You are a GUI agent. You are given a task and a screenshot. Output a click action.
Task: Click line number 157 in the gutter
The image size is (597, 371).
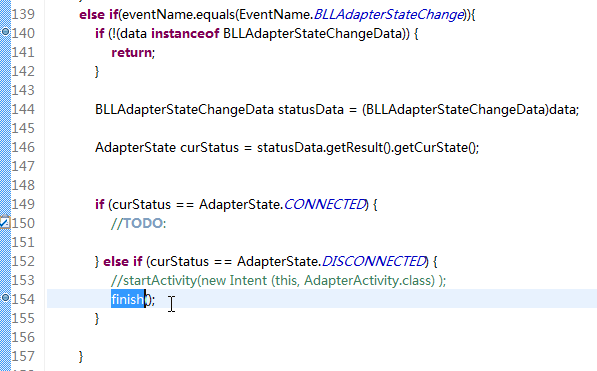(23, 356)
